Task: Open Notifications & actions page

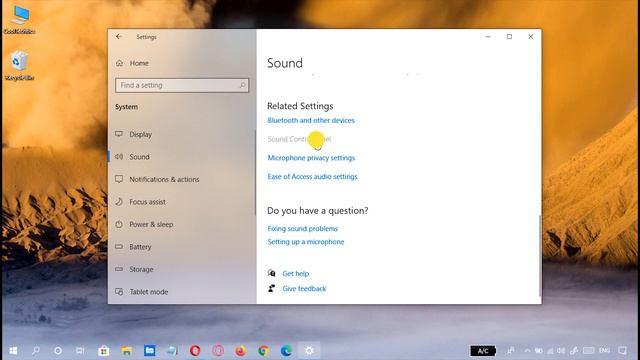Action: [x=164, y=179]
